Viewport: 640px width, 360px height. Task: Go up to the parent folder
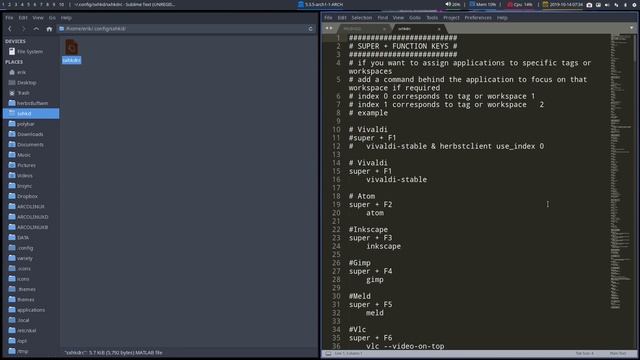coord(36,29)
